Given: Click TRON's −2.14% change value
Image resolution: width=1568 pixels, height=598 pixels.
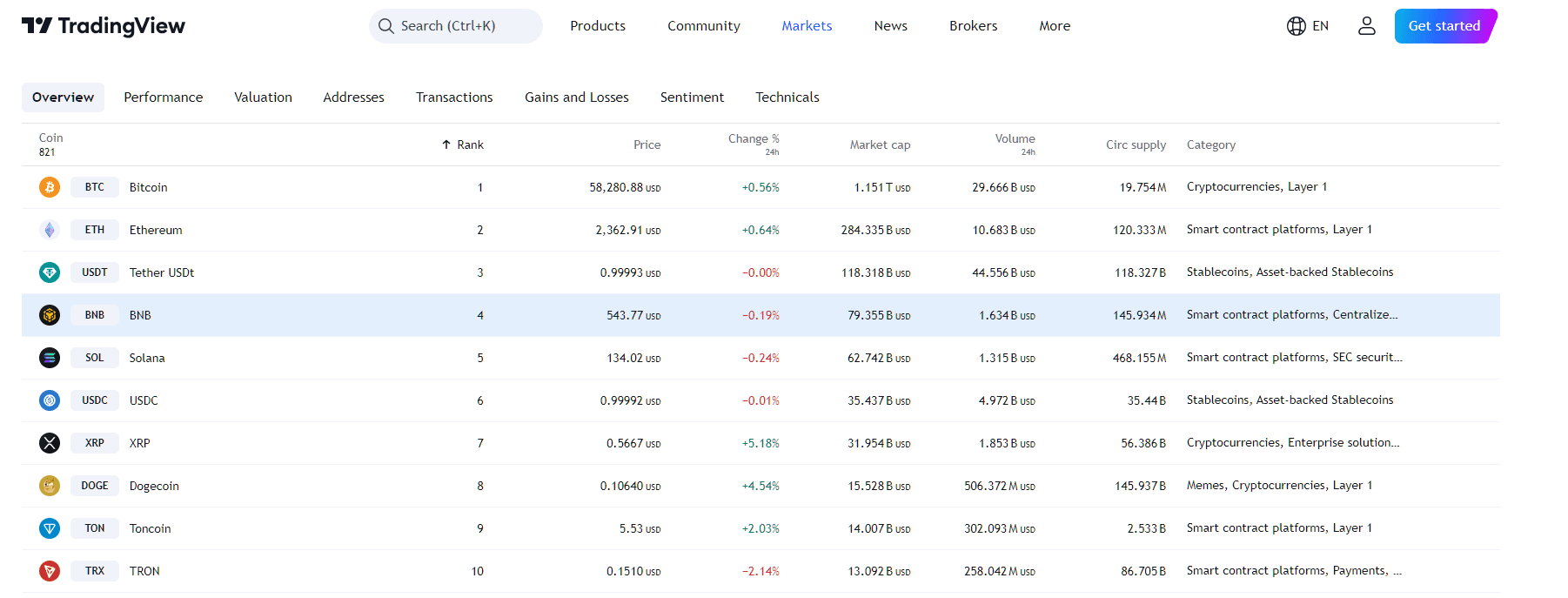Looking at the screenshot, I should [761, 571].
